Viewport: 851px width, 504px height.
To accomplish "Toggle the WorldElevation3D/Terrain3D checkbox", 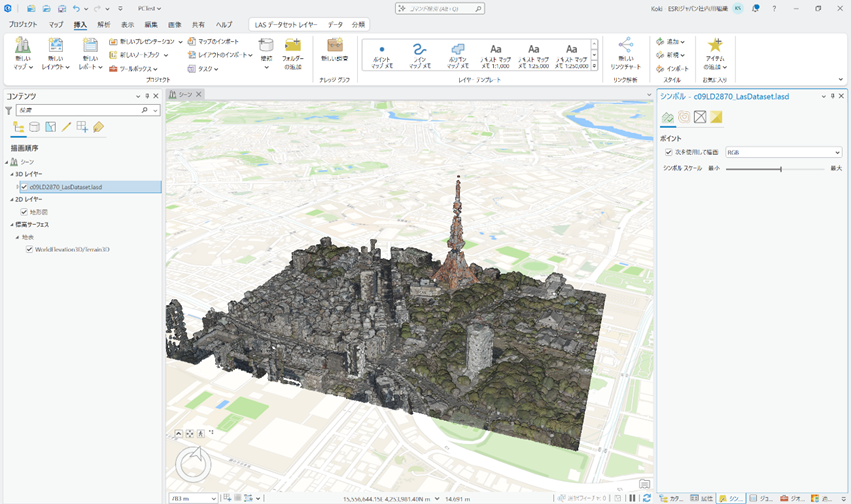I will click(29, 249).
